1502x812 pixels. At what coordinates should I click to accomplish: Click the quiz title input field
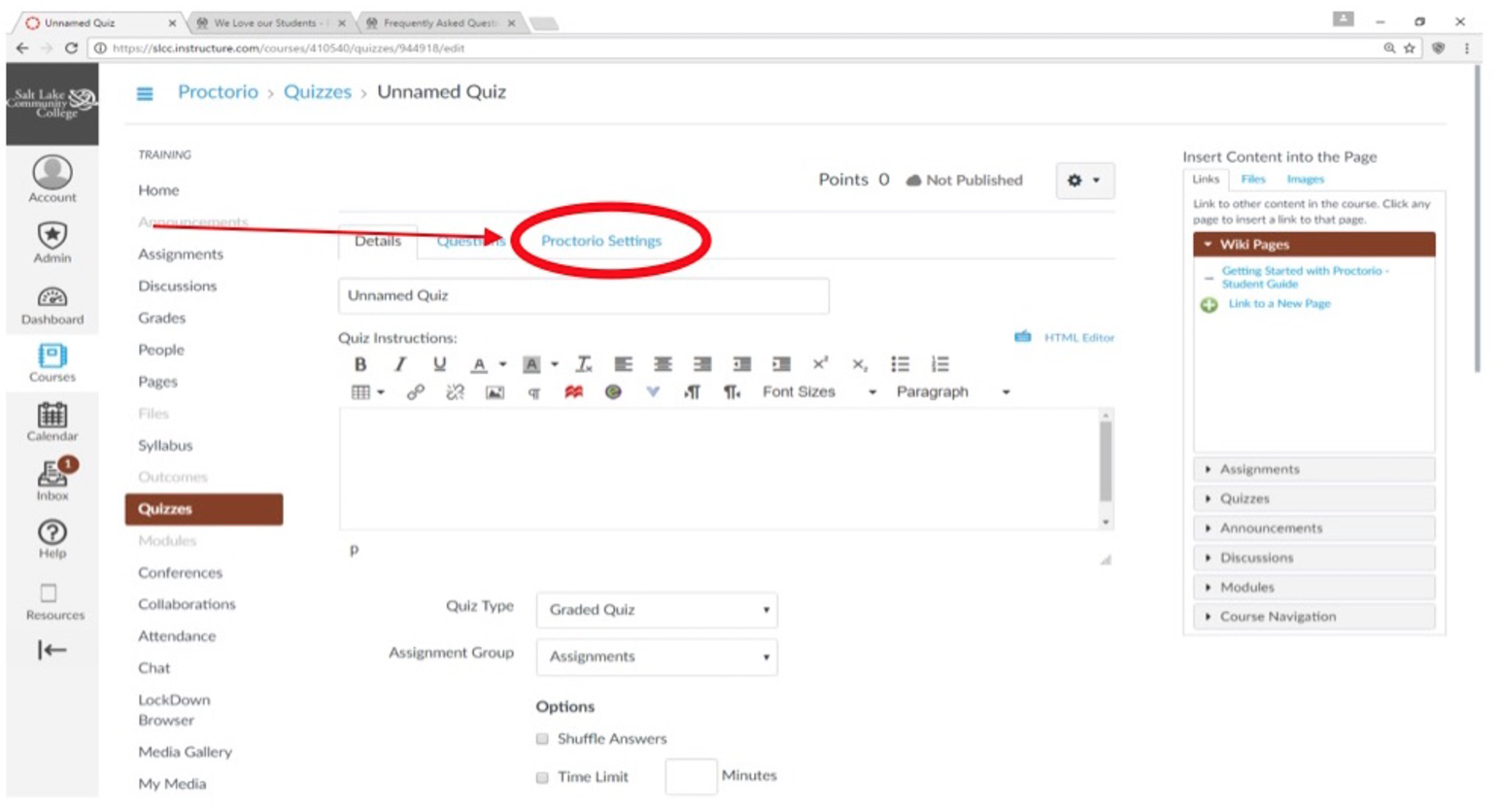(x=583, y=295)
